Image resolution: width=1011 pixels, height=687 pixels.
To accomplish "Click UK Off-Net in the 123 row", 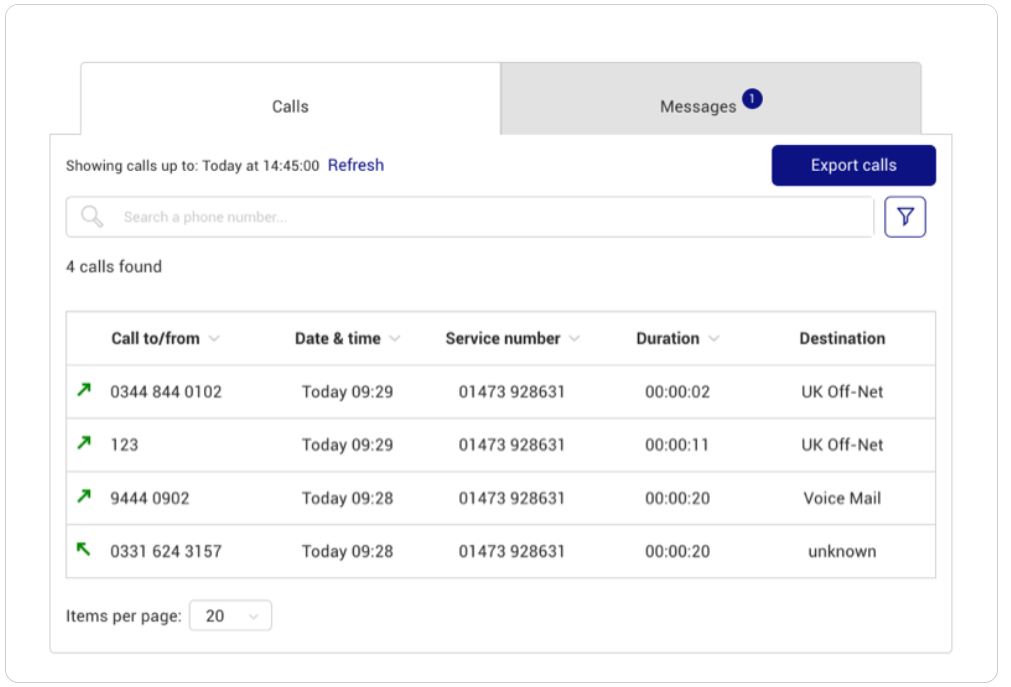I will 842,445.
